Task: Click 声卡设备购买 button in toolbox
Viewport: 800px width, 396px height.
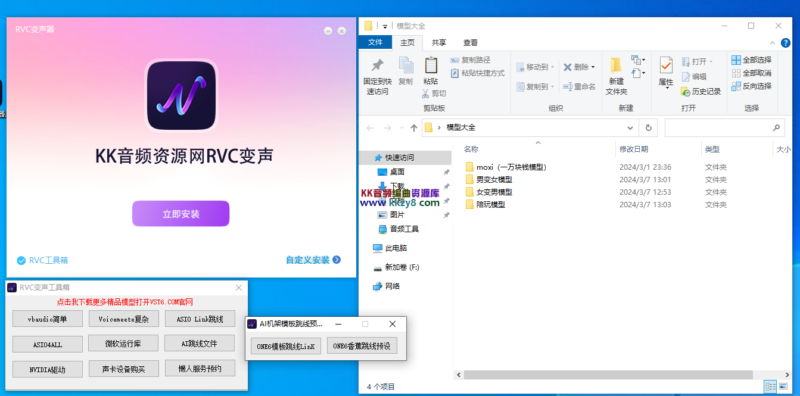Action: 123,368
